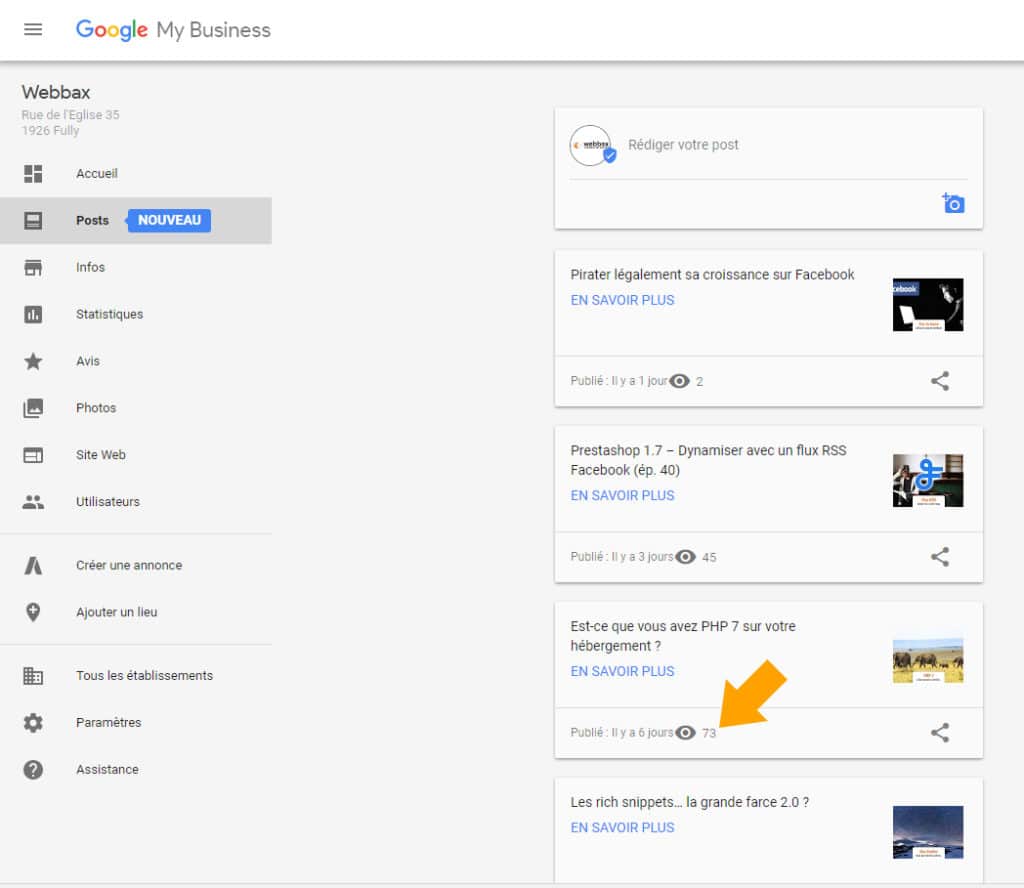Image resolution: width=1024 pixels, height=888 pixels.
Task: Open Paramètres settings entry
Action: (136, 723)
